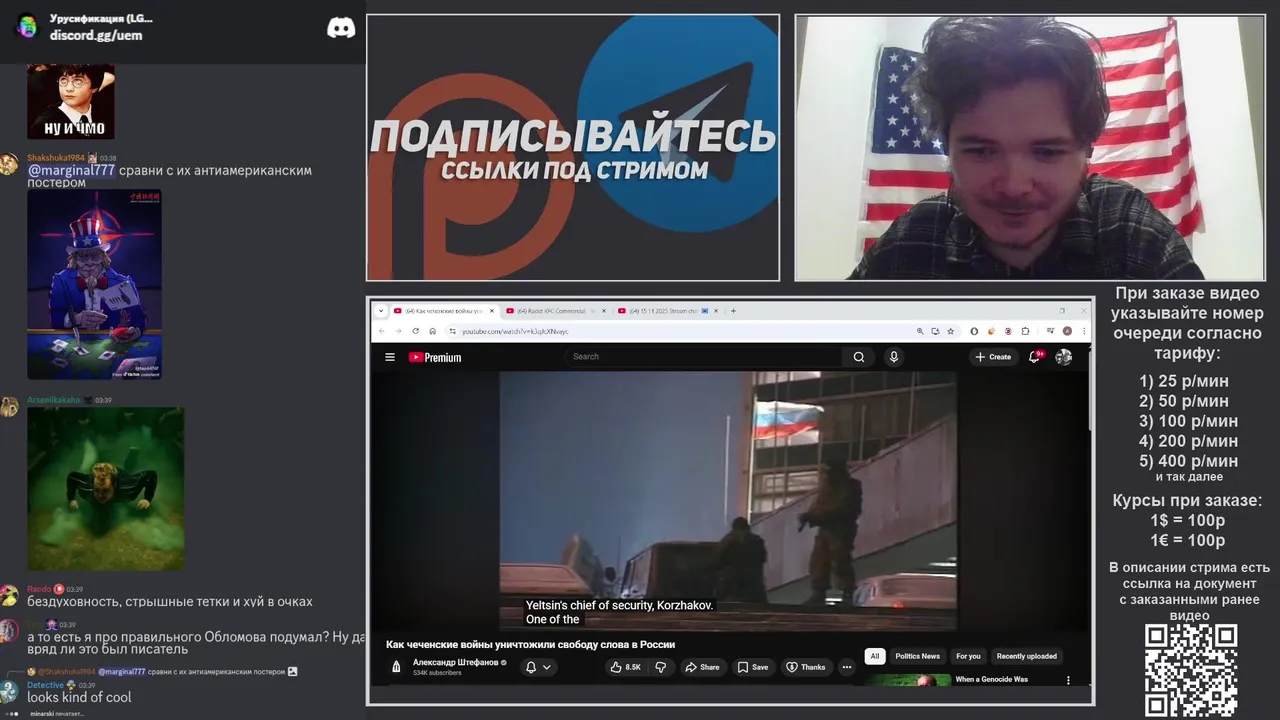Click the 534K subscribers text

437,673
